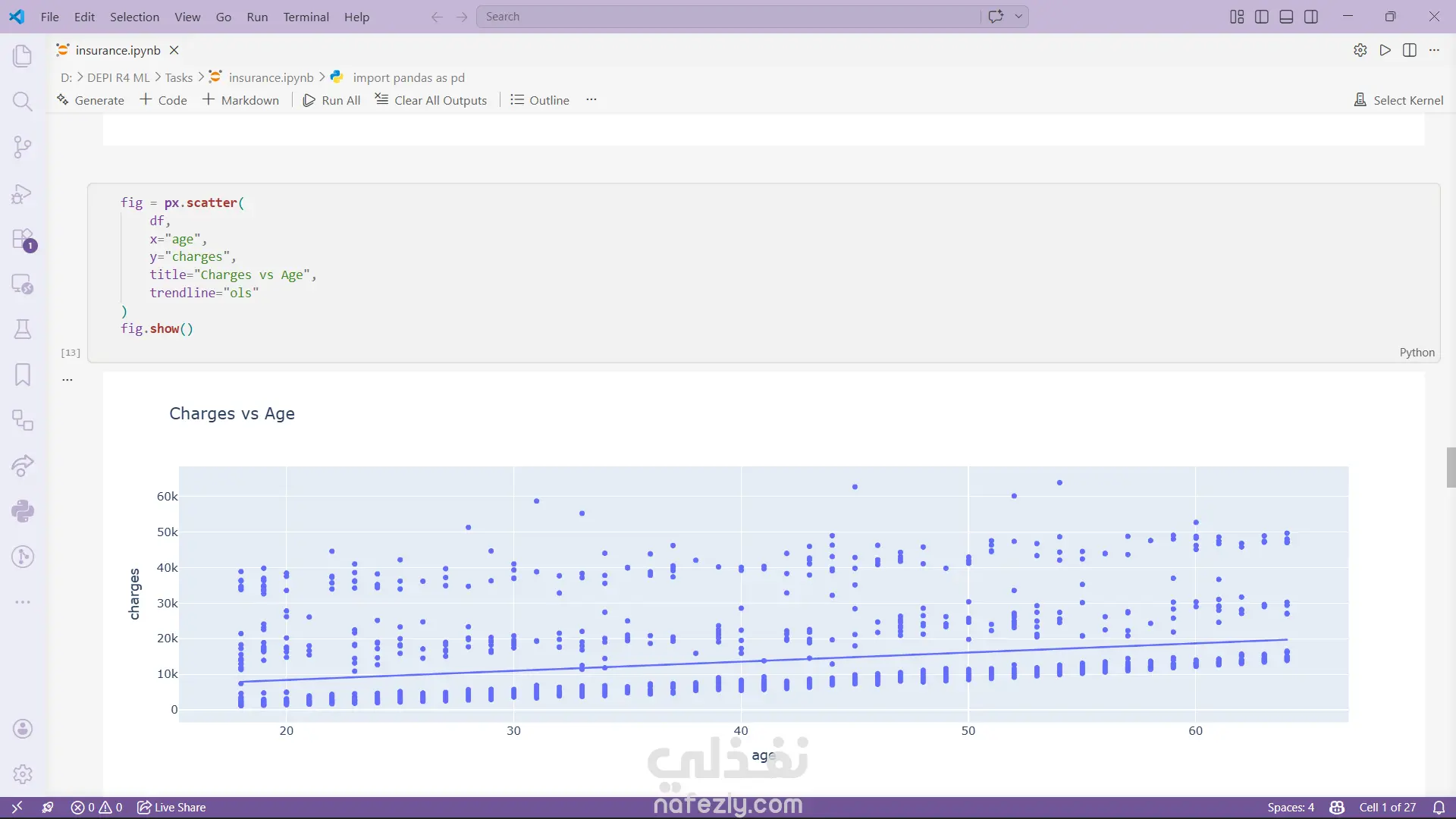
Task: Click the vertical scrollbar thumb
Action: tap(1451, 467)
